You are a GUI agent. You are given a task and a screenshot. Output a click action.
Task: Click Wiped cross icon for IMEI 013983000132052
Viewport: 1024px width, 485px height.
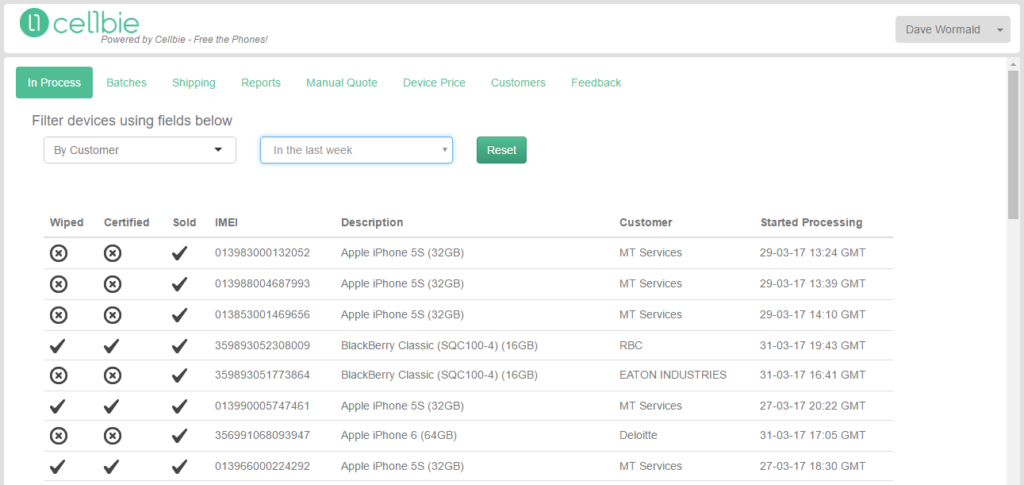point(59,253)
